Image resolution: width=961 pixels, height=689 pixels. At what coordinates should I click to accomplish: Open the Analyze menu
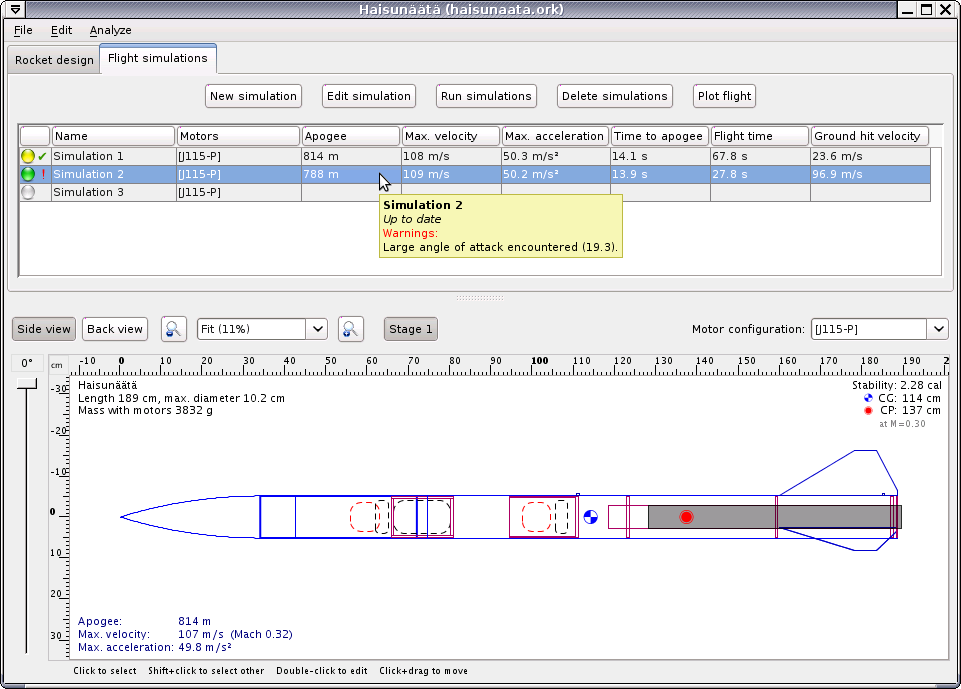tap(110, 30)
